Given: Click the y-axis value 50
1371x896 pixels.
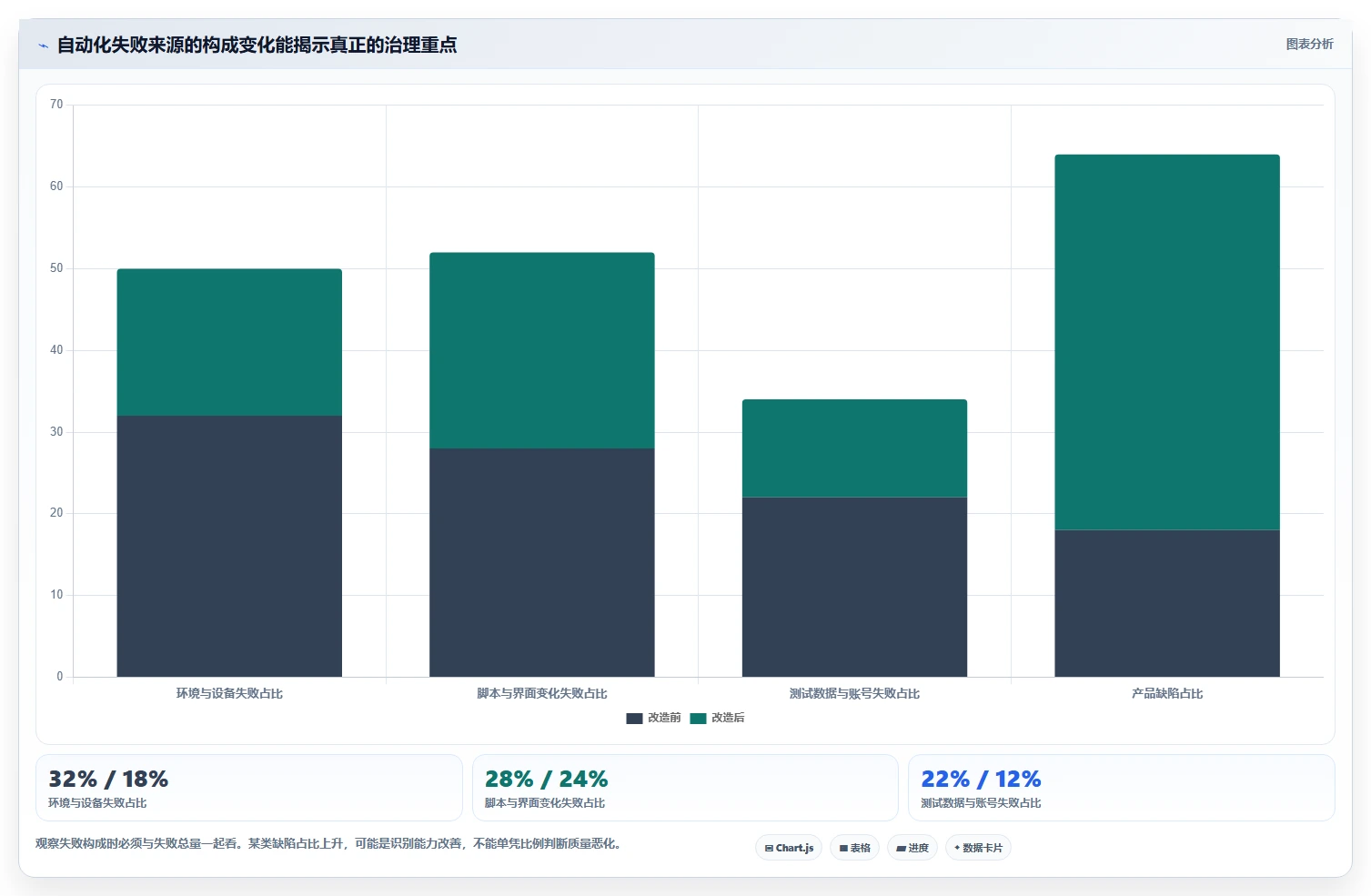Looking at the screenshot, I should point(56,268).
